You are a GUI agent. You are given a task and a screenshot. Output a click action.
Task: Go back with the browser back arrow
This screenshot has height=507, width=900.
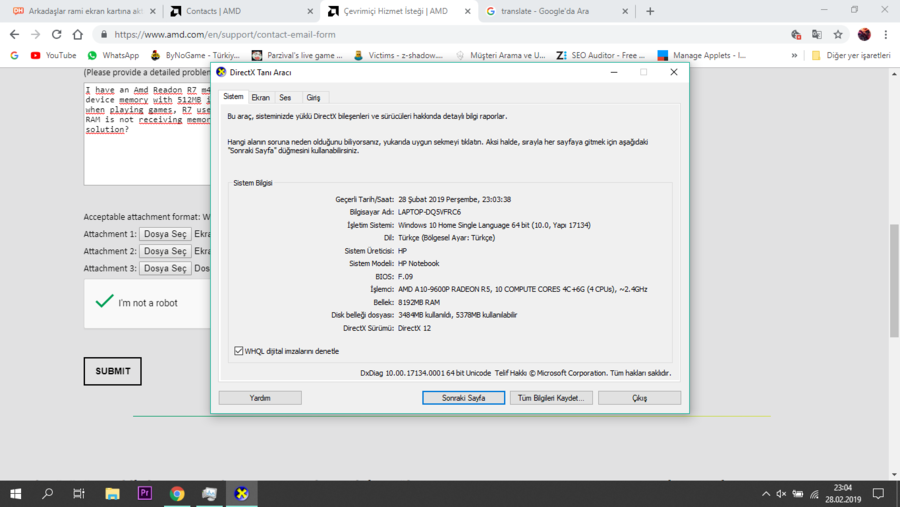pos(14,34)
